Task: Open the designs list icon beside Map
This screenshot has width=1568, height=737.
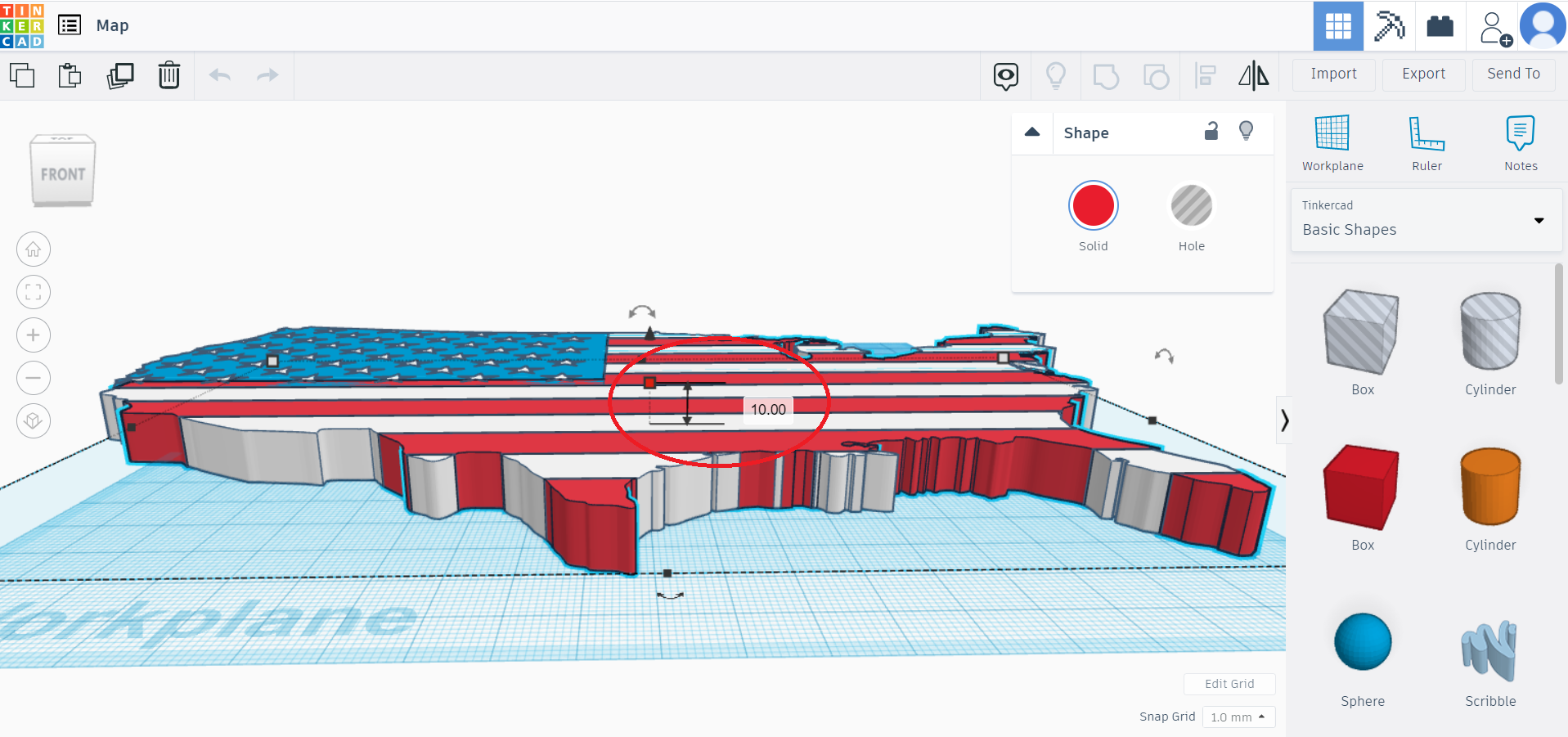Action: click(70, 25)
